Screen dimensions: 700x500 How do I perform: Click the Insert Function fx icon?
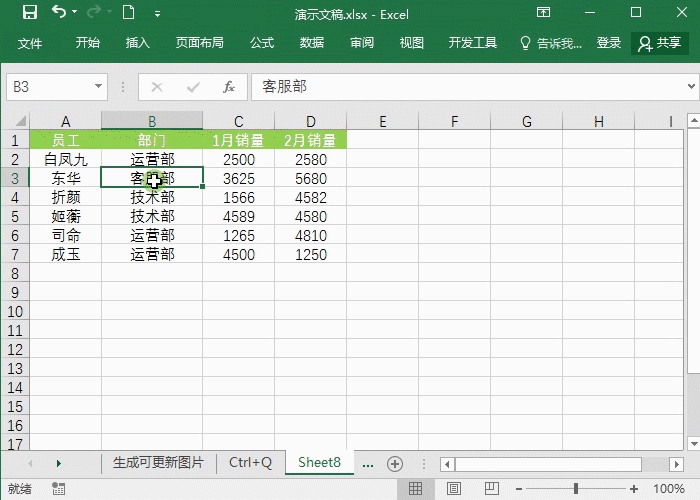[x=228, y=87]
